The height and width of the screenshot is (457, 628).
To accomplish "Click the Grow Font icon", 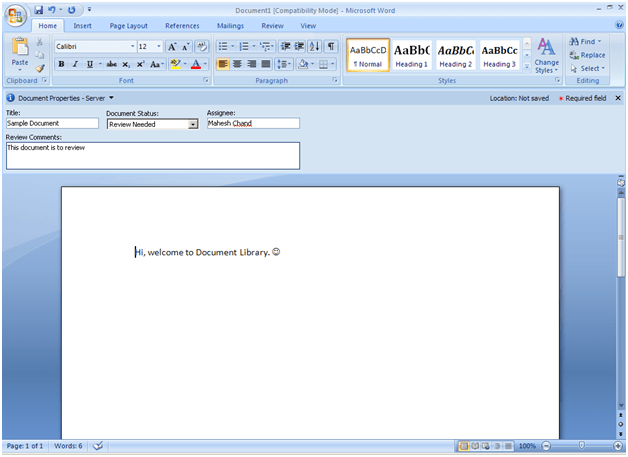I will [172, 46].
